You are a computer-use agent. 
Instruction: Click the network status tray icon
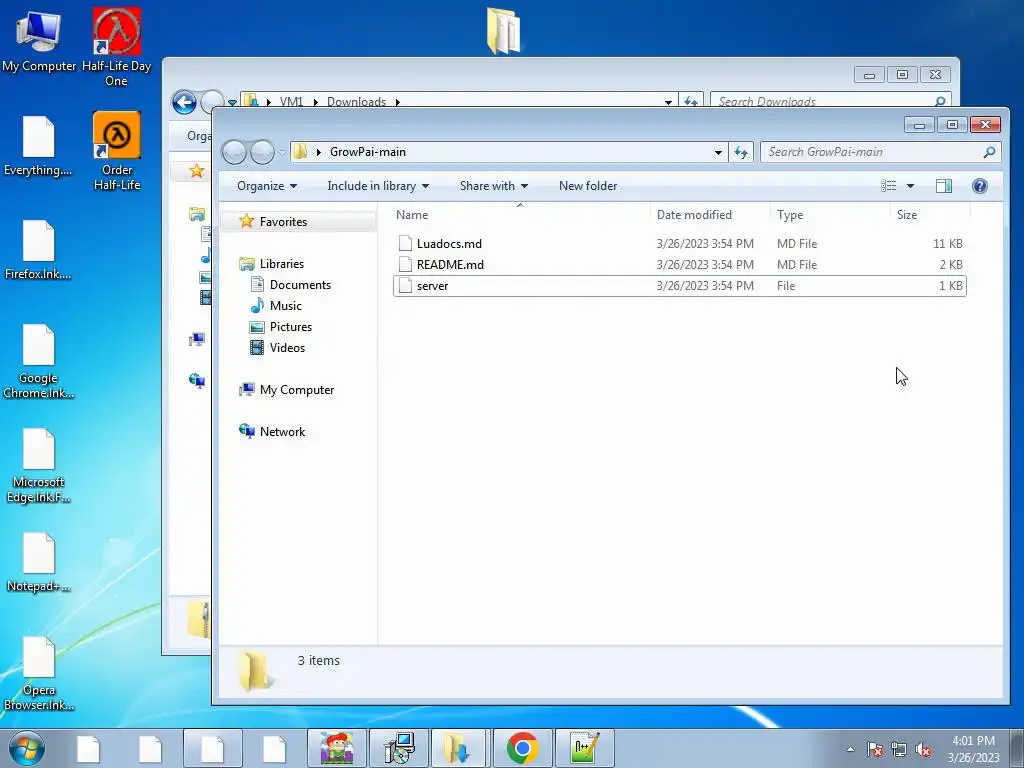pos(899,750)
